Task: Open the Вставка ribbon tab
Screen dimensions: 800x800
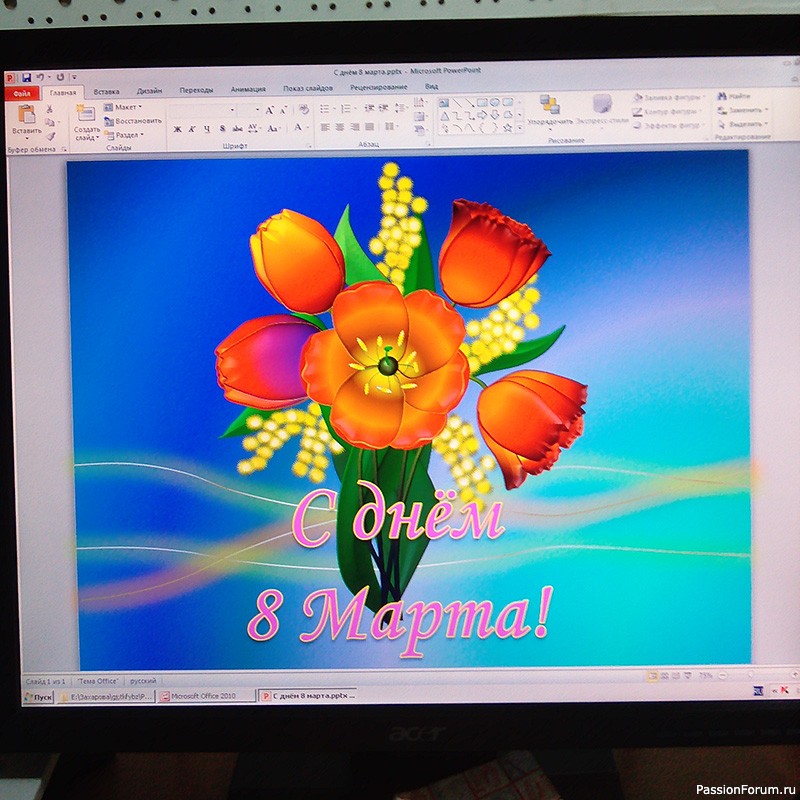Action: [106, 90]
